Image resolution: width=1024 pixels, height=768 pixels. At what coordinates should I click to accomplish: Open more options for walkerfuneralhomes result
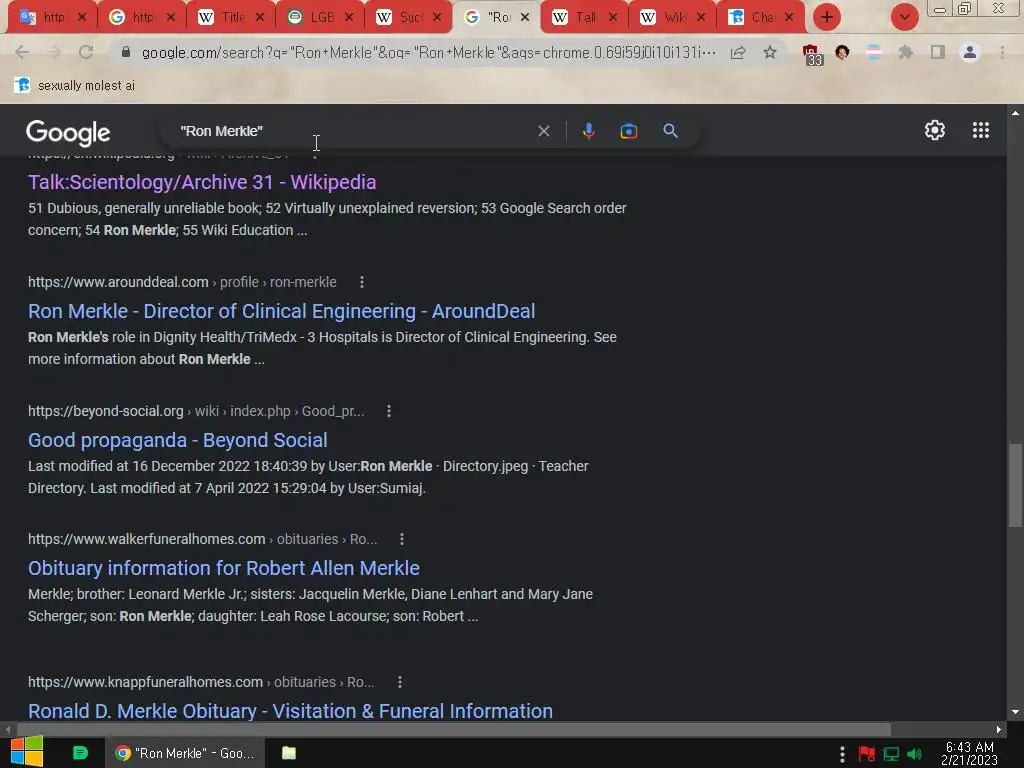tap(402, 539)
